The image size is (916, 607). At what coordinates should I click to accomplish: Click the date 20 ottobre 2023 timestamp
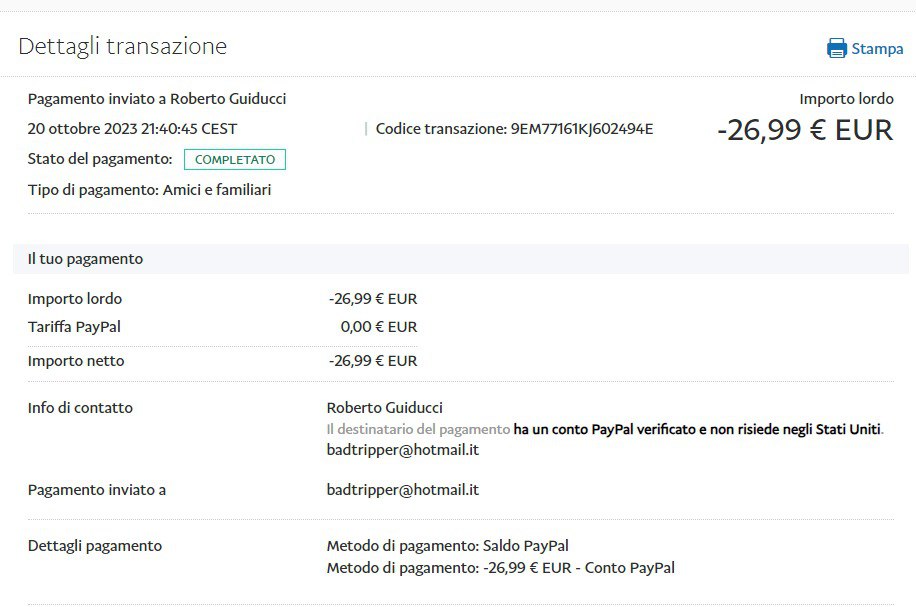point(132,129)
